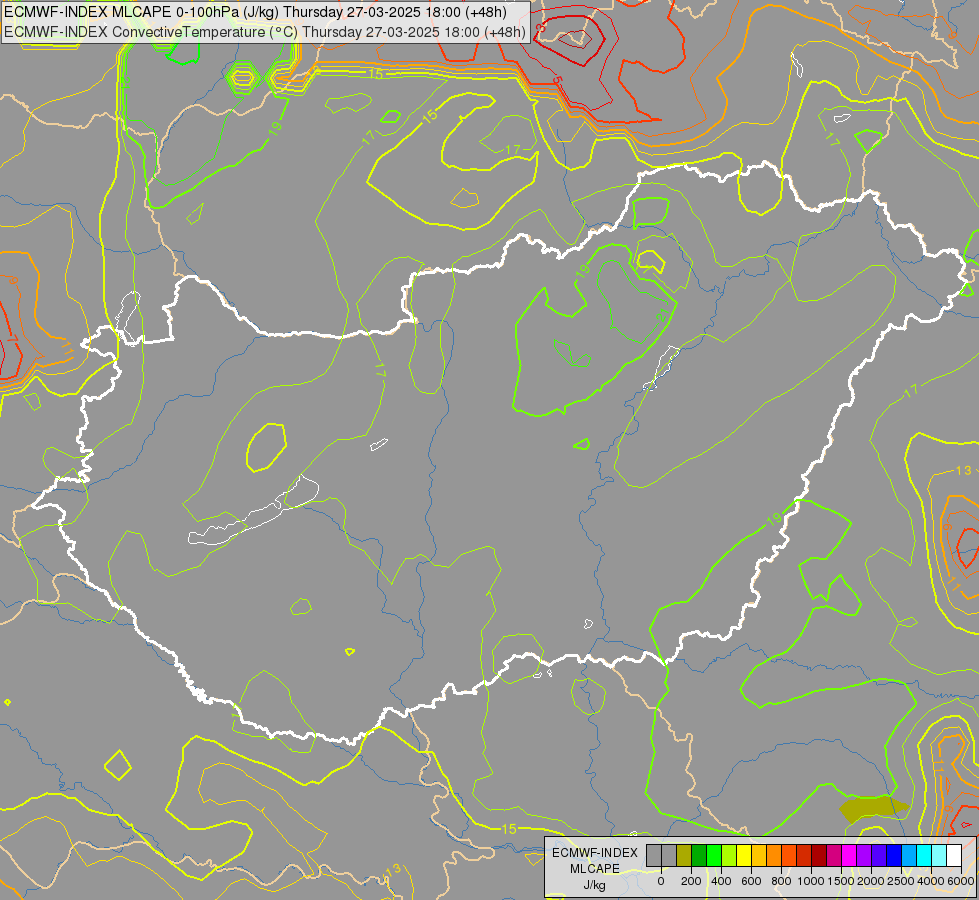This screenshot has width=979, height=900.
Task: Click the red-orange swatch starting at 800
Action: tap(789, 855)
